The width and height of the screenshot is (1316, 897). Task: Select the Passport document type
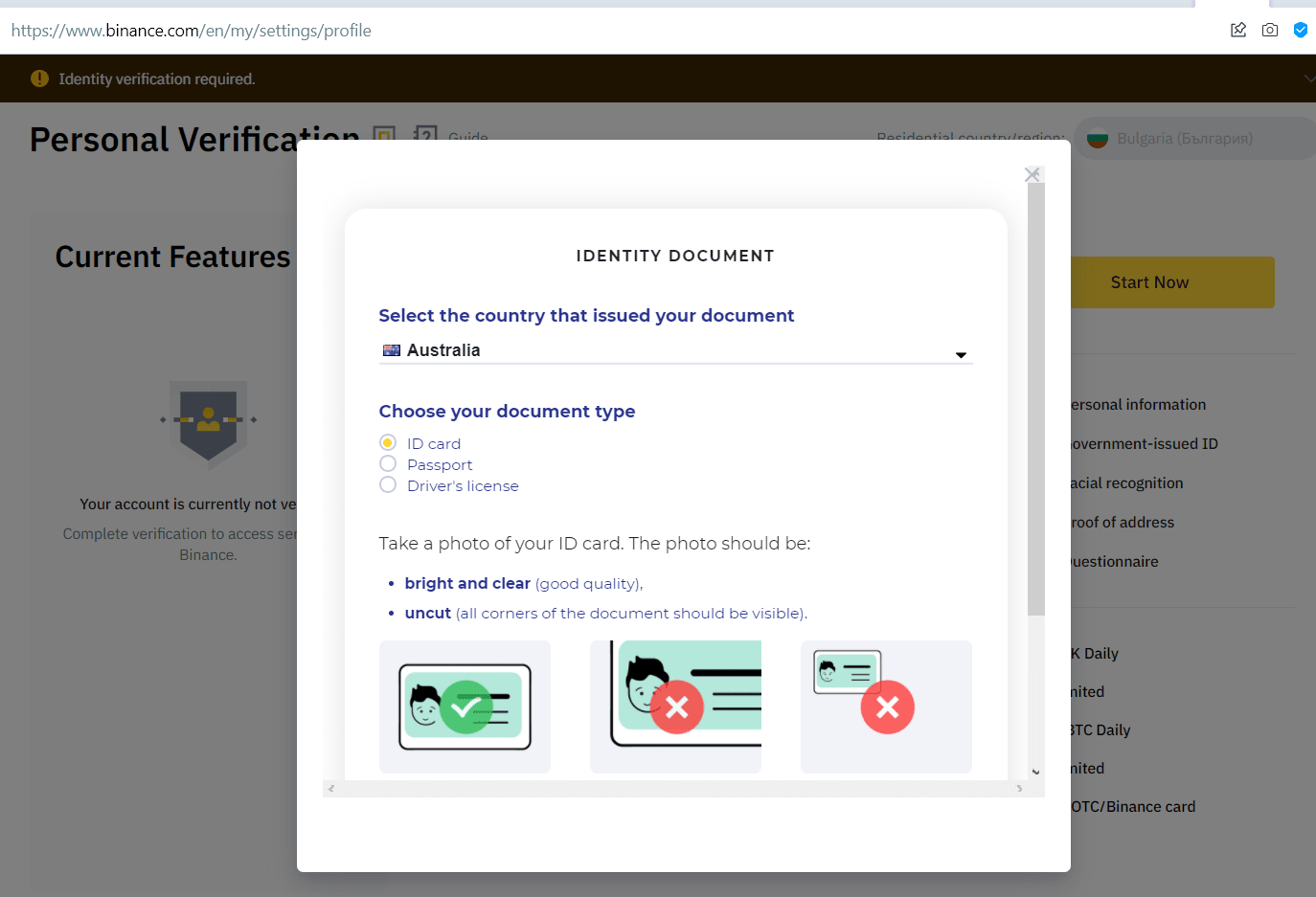pos(388,464)
